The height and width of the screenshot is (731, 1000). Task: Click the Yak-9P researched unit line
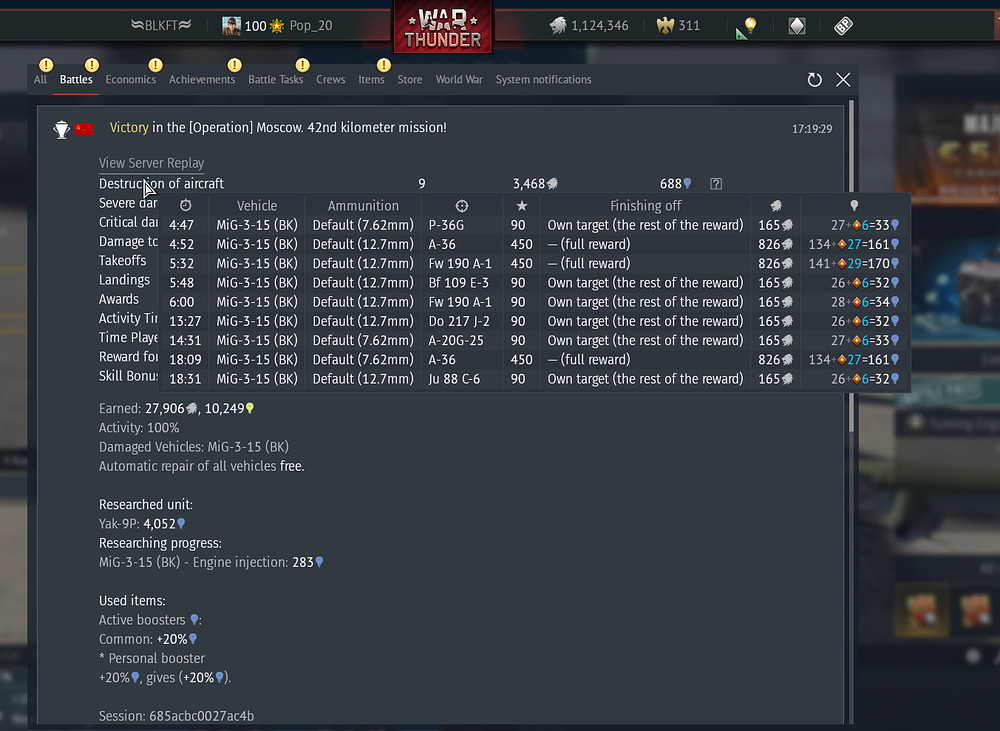coord(142,524)
